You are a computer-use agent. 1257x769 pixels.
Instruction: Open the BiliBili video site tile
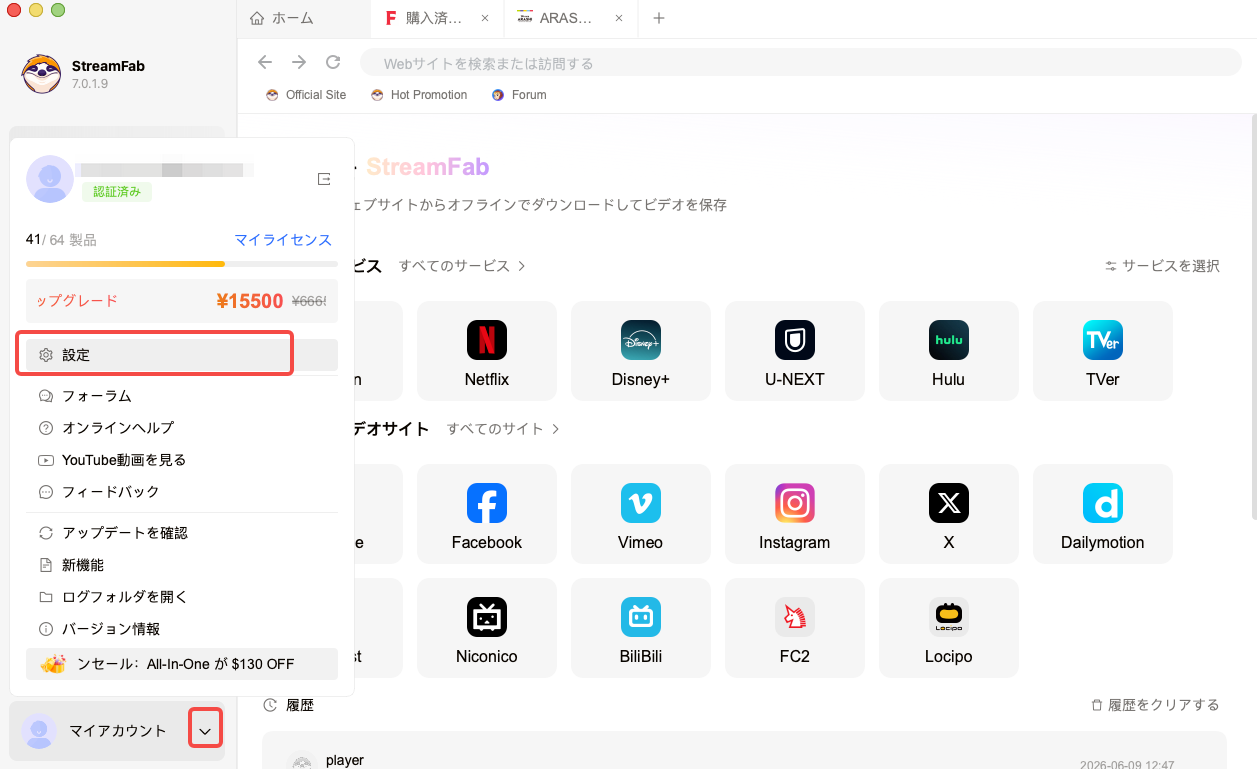click(x=640, y=628)
